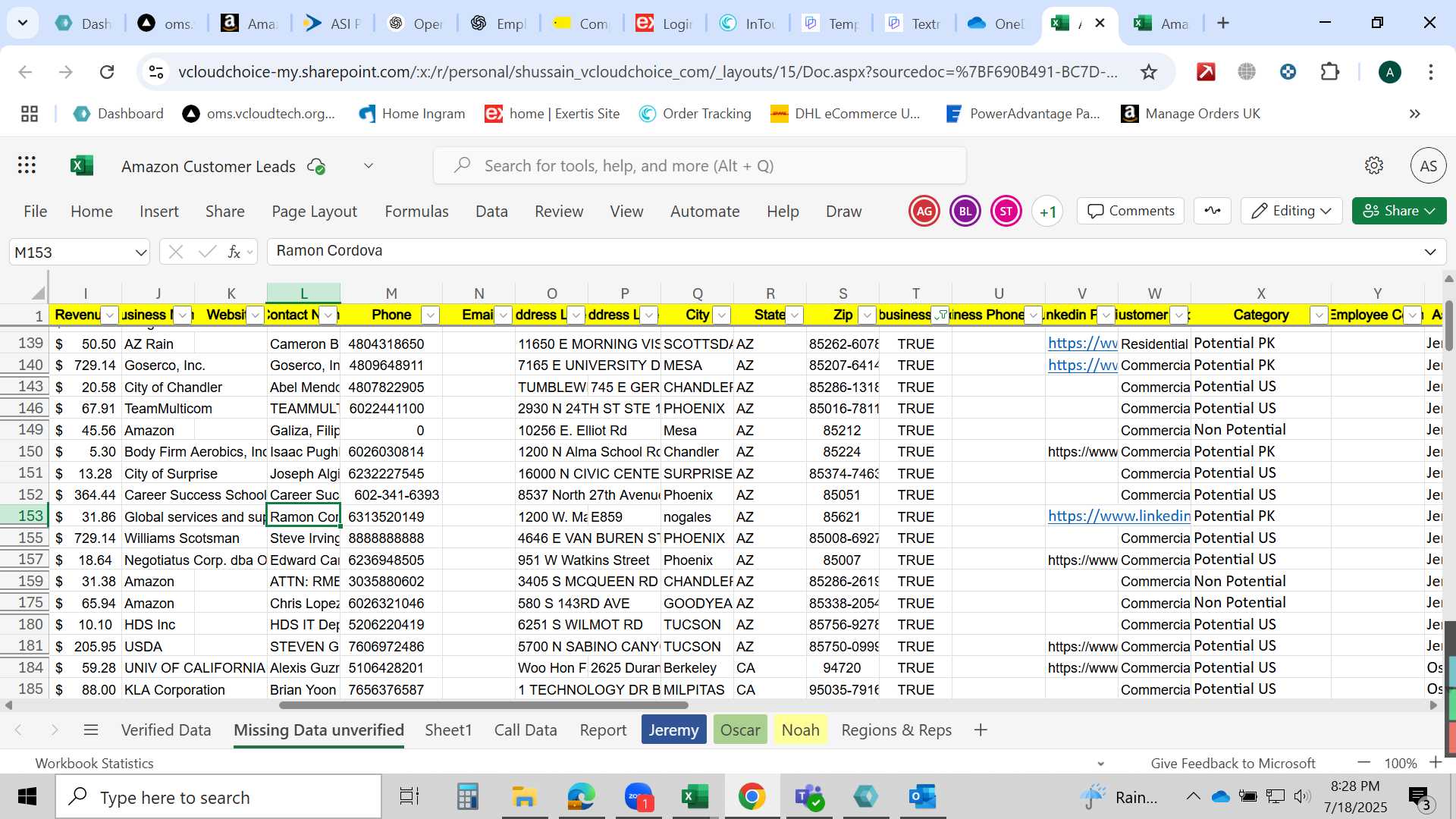The height and width of the screenshot is (819, 1456).
Task: Open the insert function fx icon
Action: pos(235,252)
